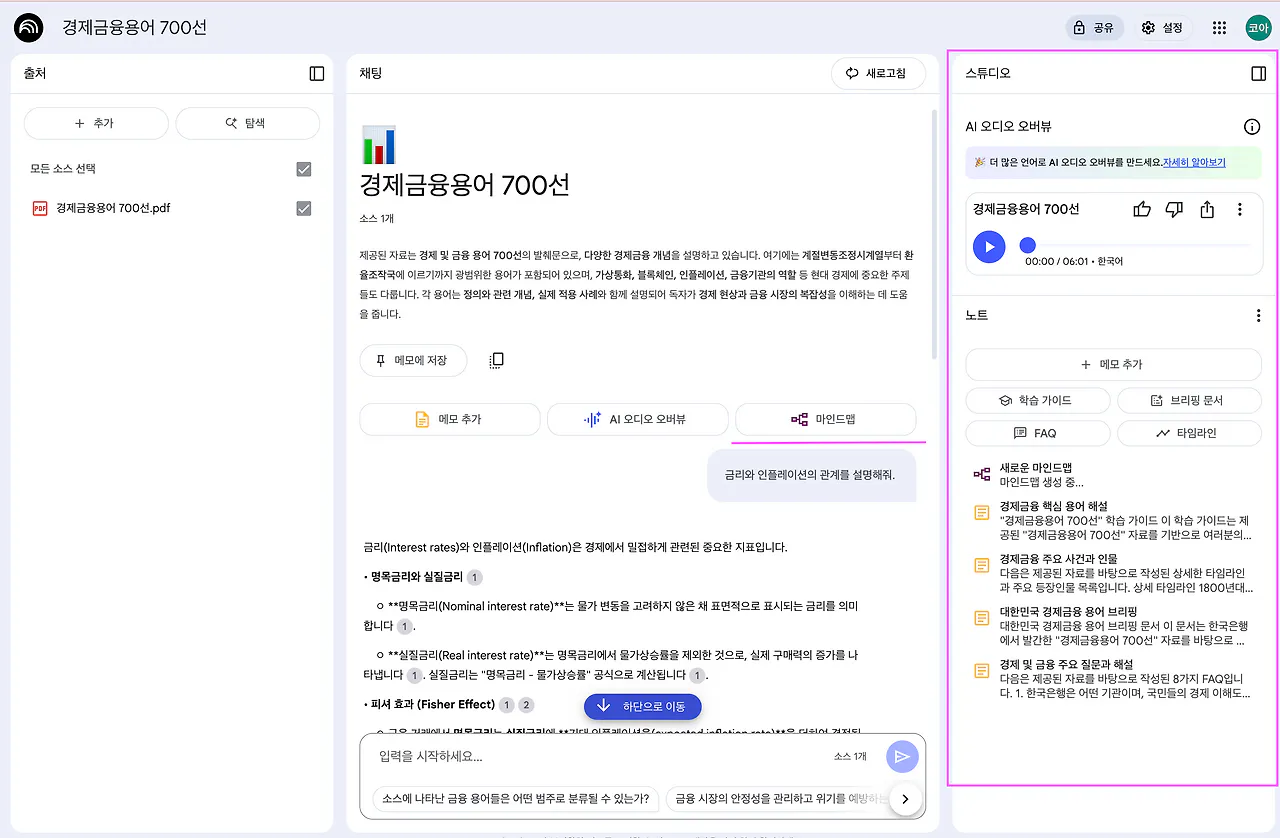Viewport: 1280px width, 838px height.
Task: Open the 코아 account avatar menu
Action: (x=1258, y=28)
